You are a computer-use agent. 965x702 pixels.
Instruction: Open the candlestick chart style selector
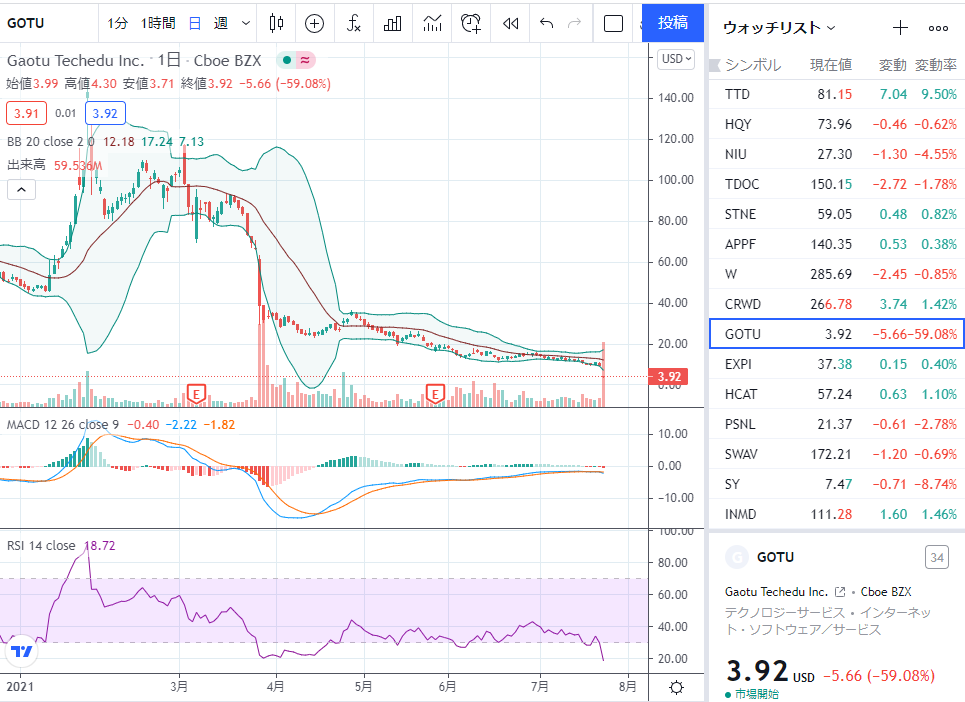[x=277, y=23]
